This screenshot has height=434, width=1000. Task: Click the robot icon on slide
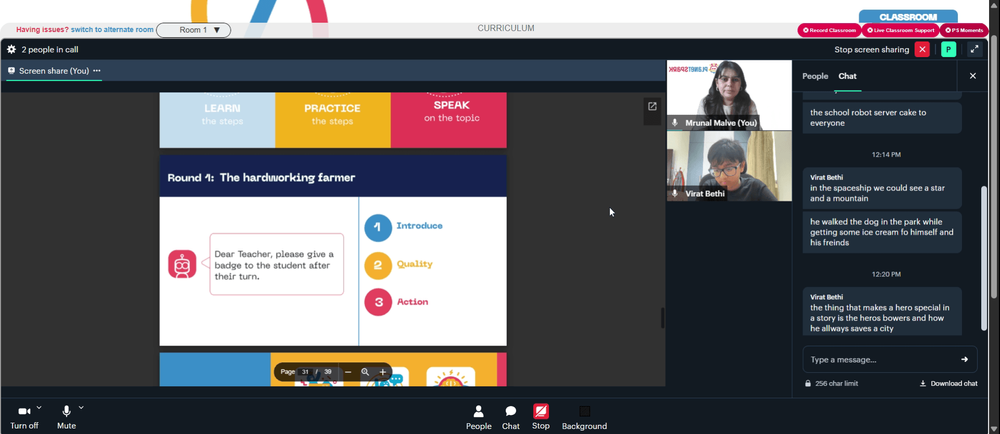(182, 264)
